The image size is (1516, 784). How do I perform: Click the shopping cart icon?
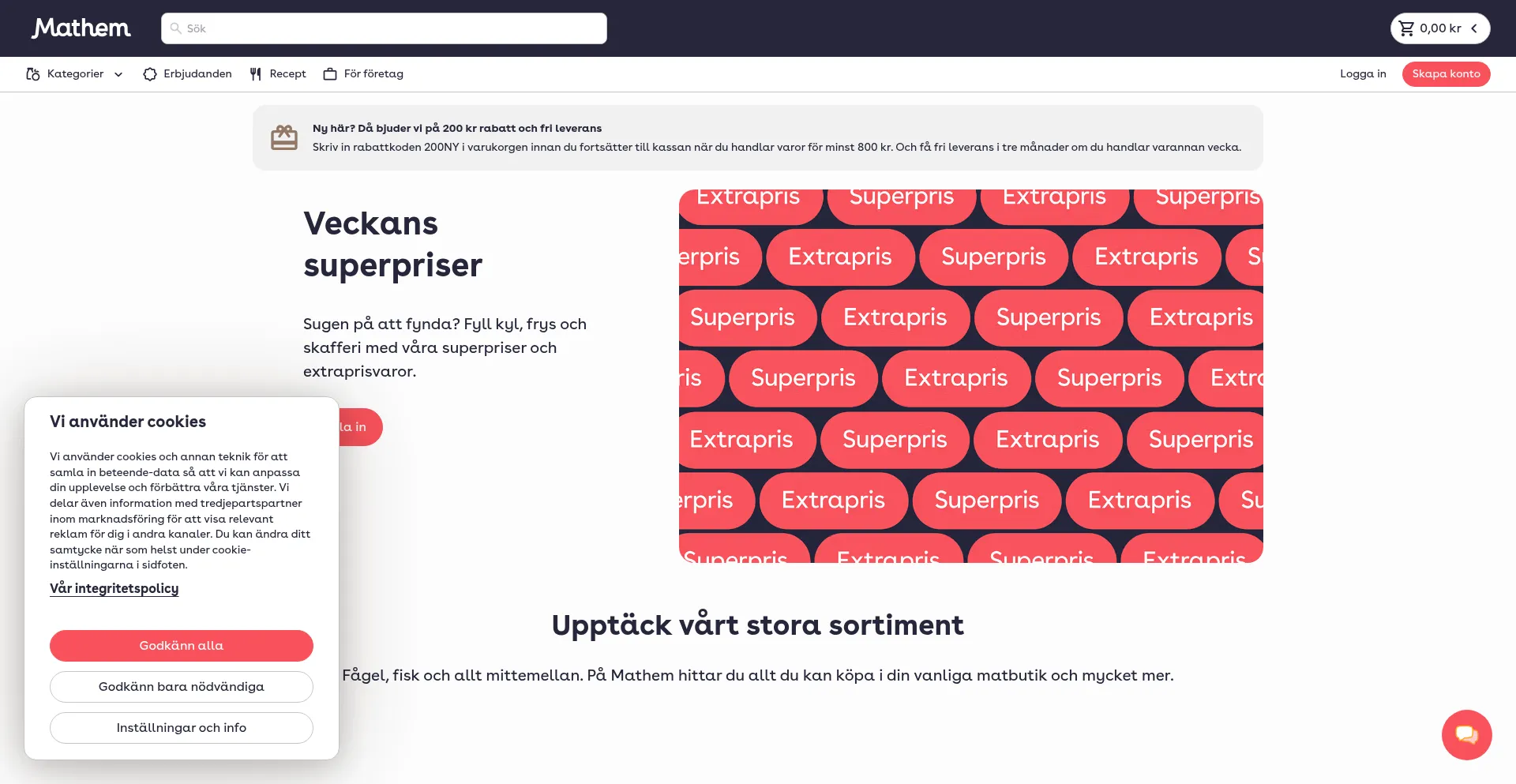(1406, 28)
